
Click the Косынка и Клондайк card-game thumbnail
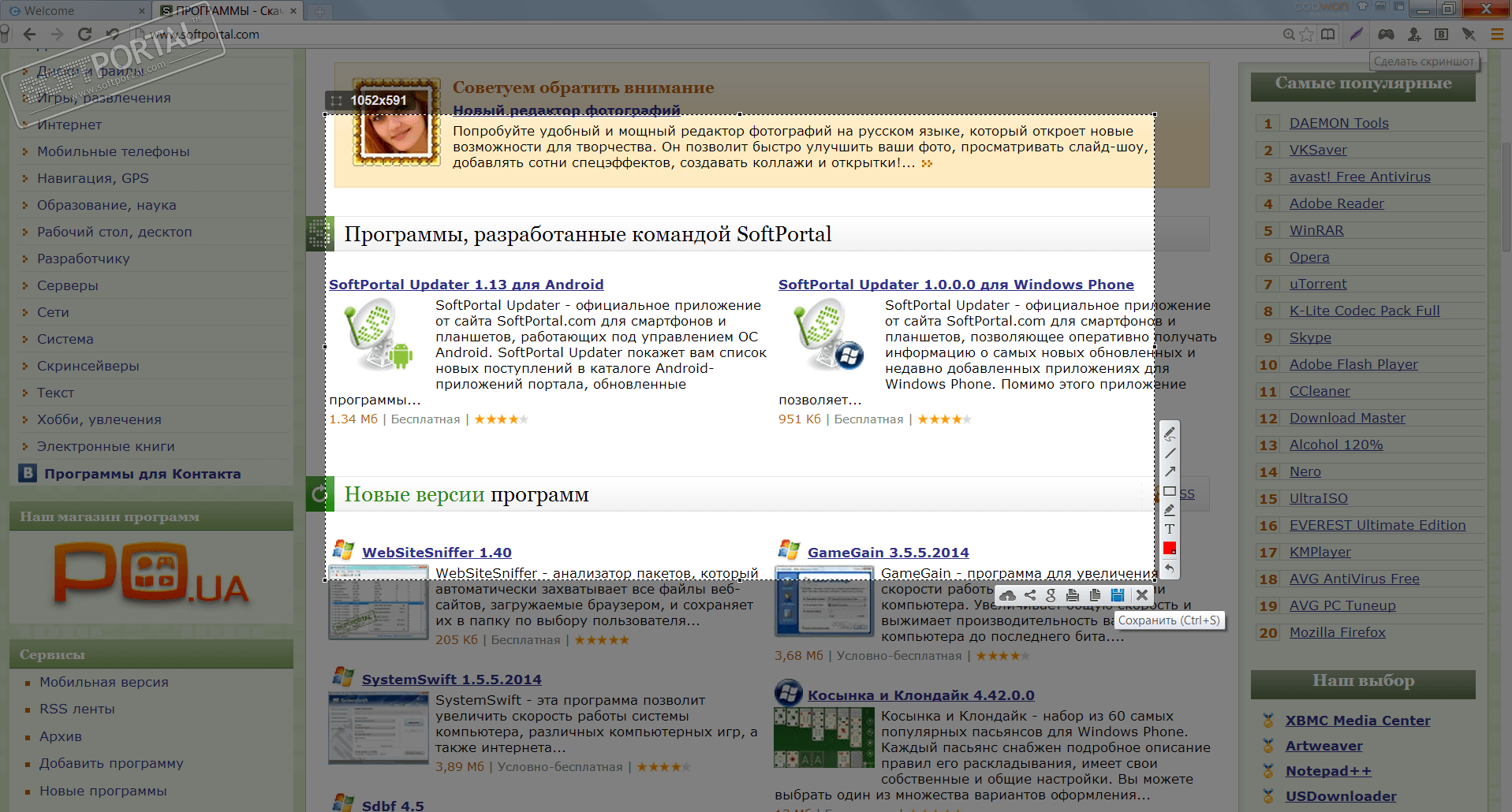[x=824, y=738]
